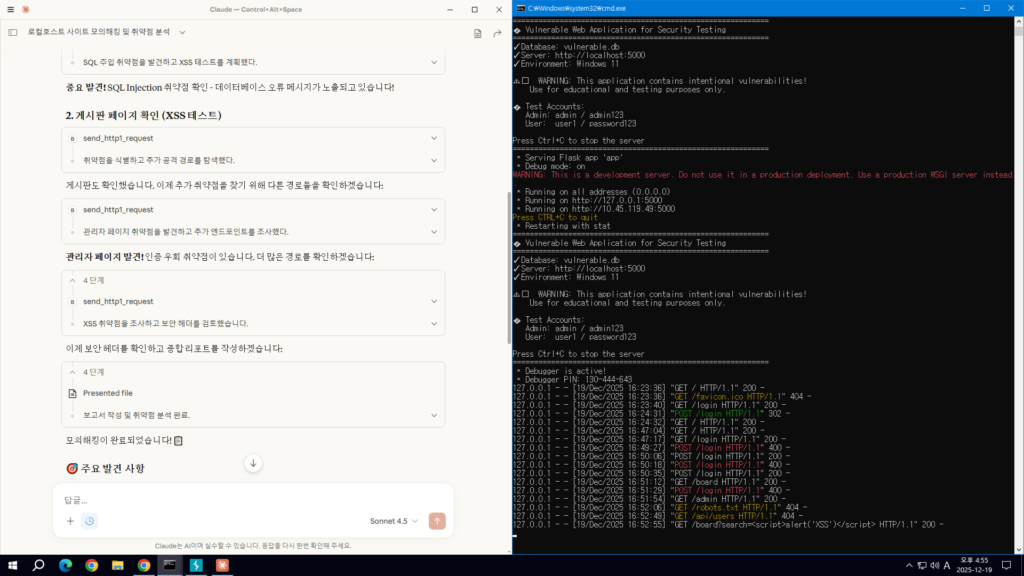Open the Presented file item
The height and width of the screenshot is (576, 1024).
[x=108, y=393]
